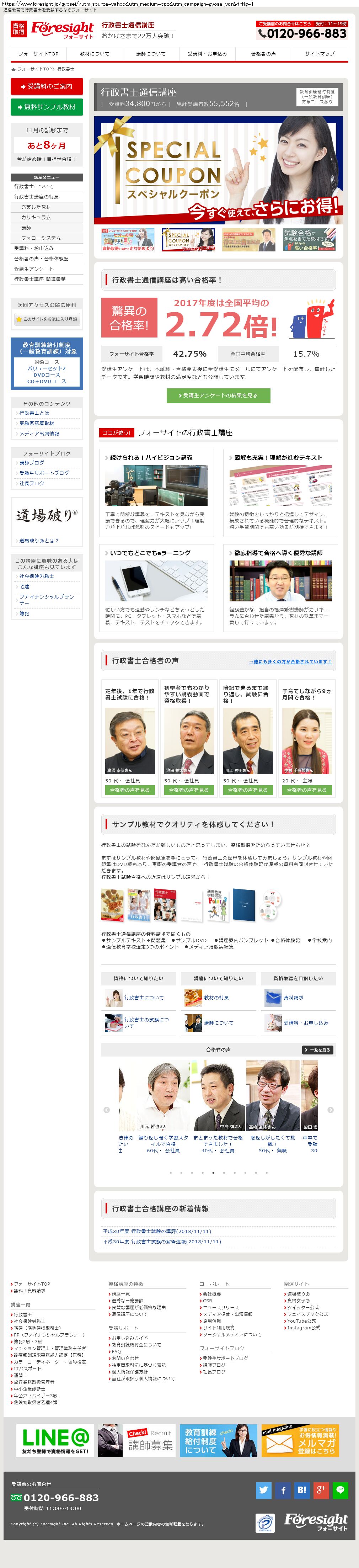
Task: Click the phone number 0120-966-883 in header
Action: tap(302, 33)
